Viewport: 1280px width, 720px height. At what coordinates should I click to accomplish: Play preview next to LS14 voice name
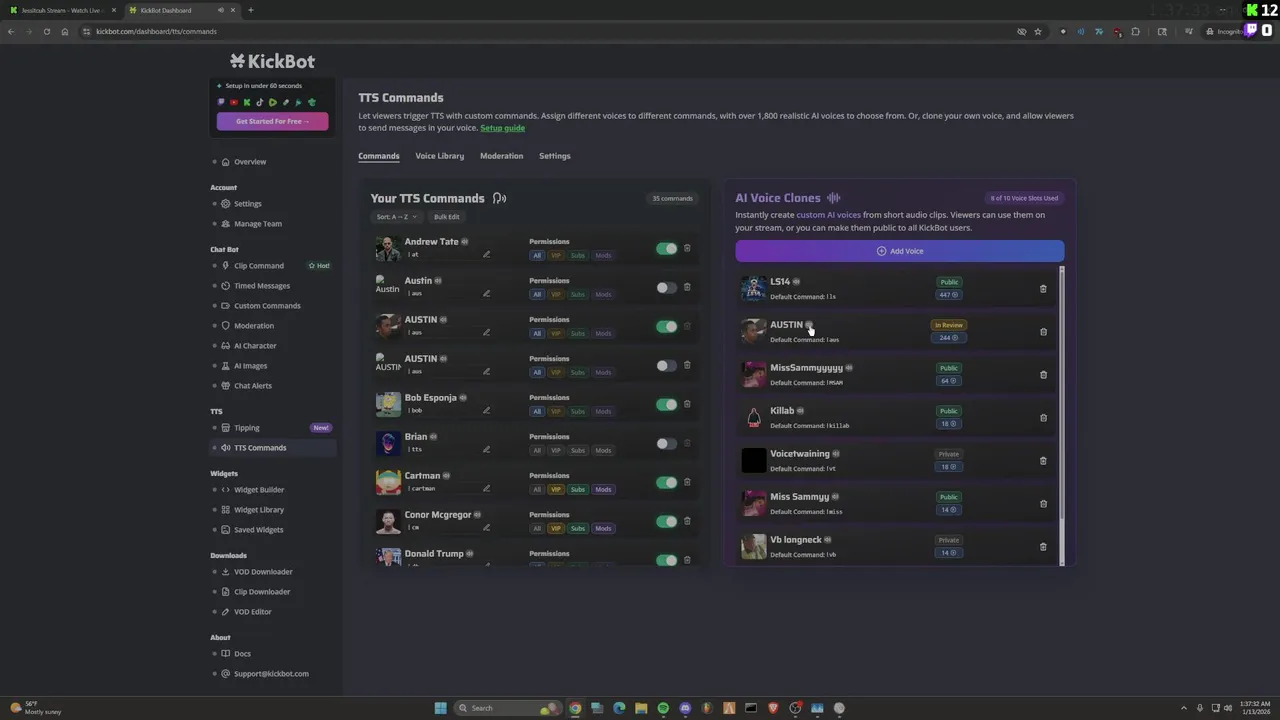(x=796, y=282)
